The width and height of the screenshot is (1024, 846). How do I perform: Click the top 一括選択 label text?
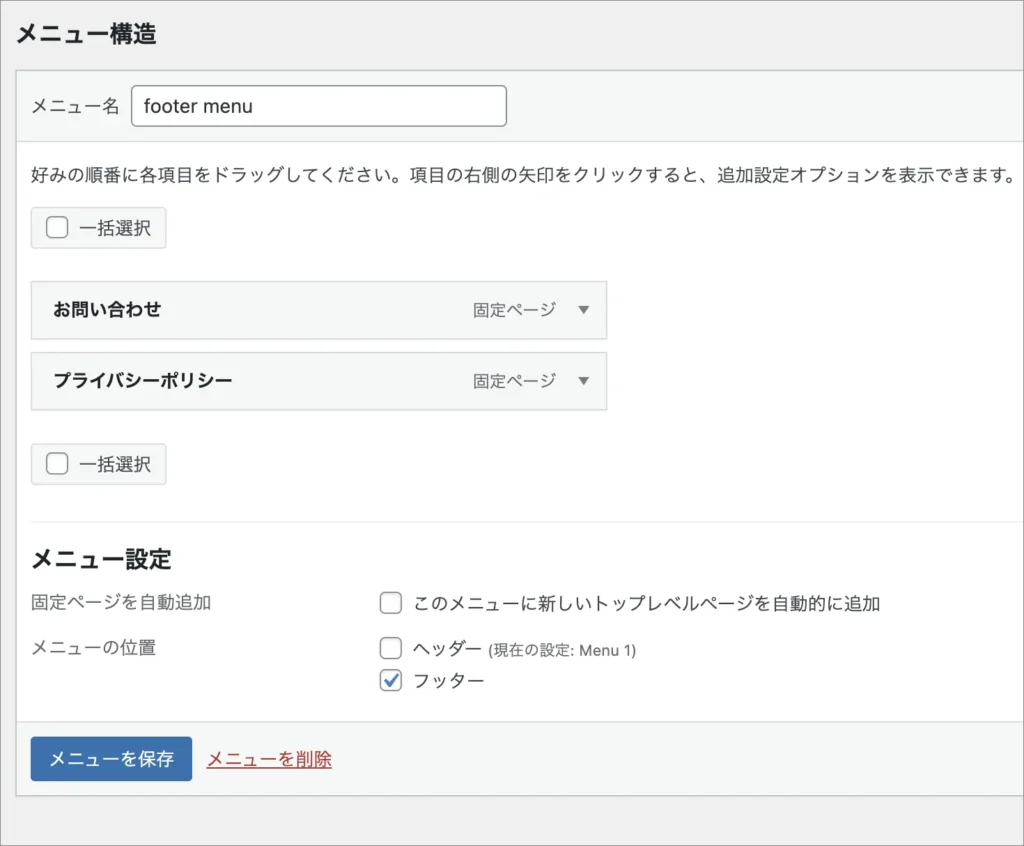click(x=115, y=228)
